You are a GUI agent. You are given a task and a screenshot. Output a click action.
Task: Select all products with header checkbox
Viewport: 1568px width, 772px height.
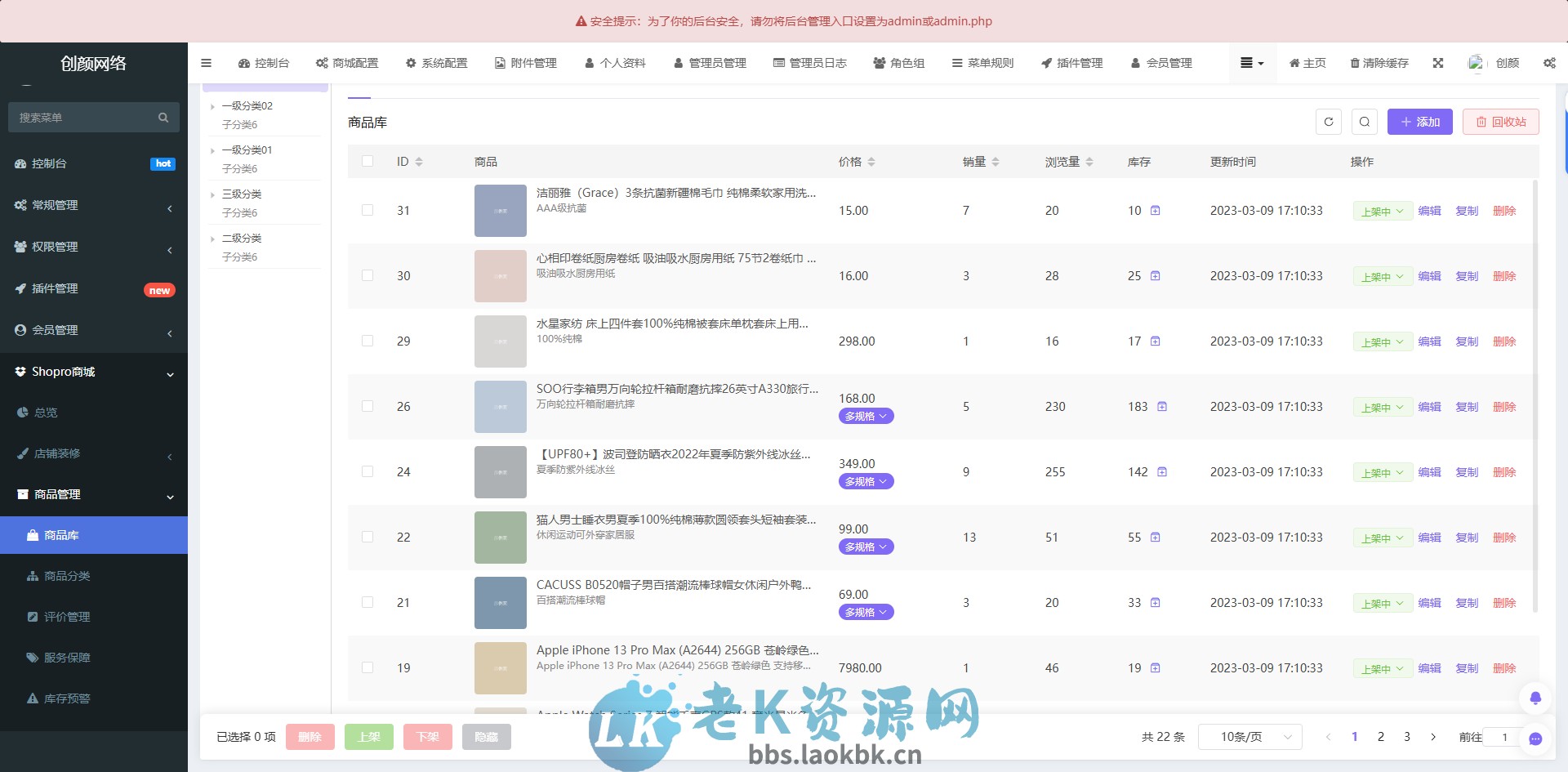click(x=367, y=161)
